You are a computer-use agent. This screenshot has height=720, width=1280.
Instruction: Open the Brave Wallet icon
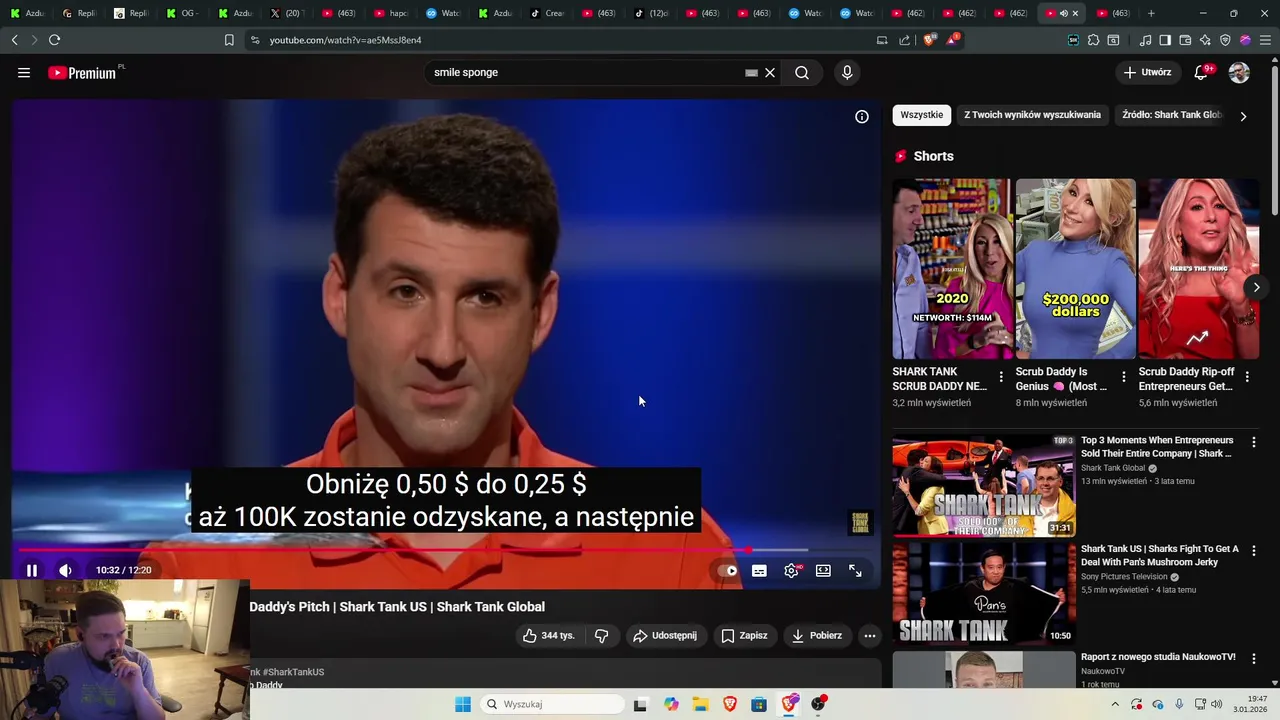[1185, 40]
